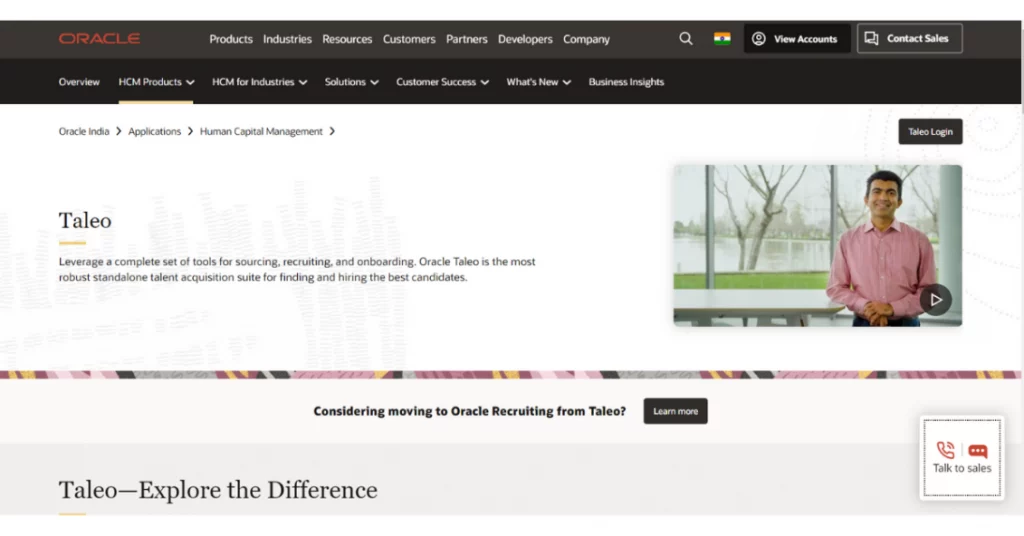Expand the HCM Products dropdown

[x=156, y=82]
